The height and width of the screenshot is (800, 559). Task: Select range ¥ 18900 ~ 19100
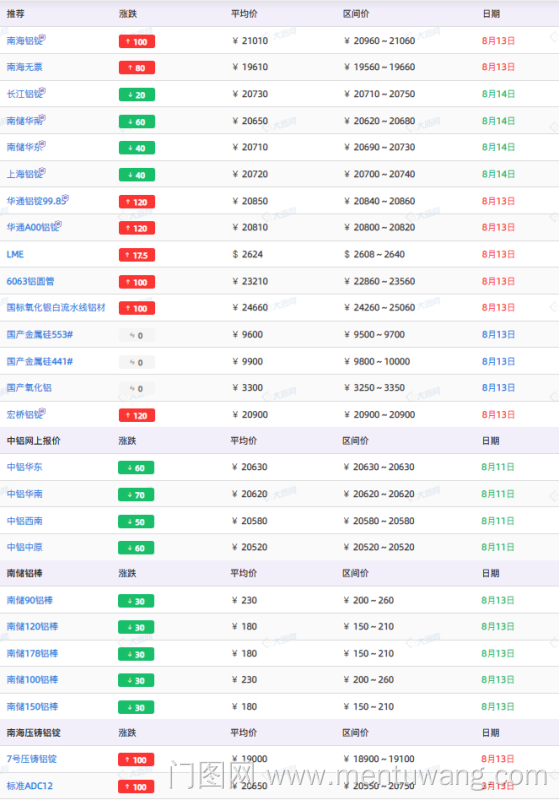point(379,759)
